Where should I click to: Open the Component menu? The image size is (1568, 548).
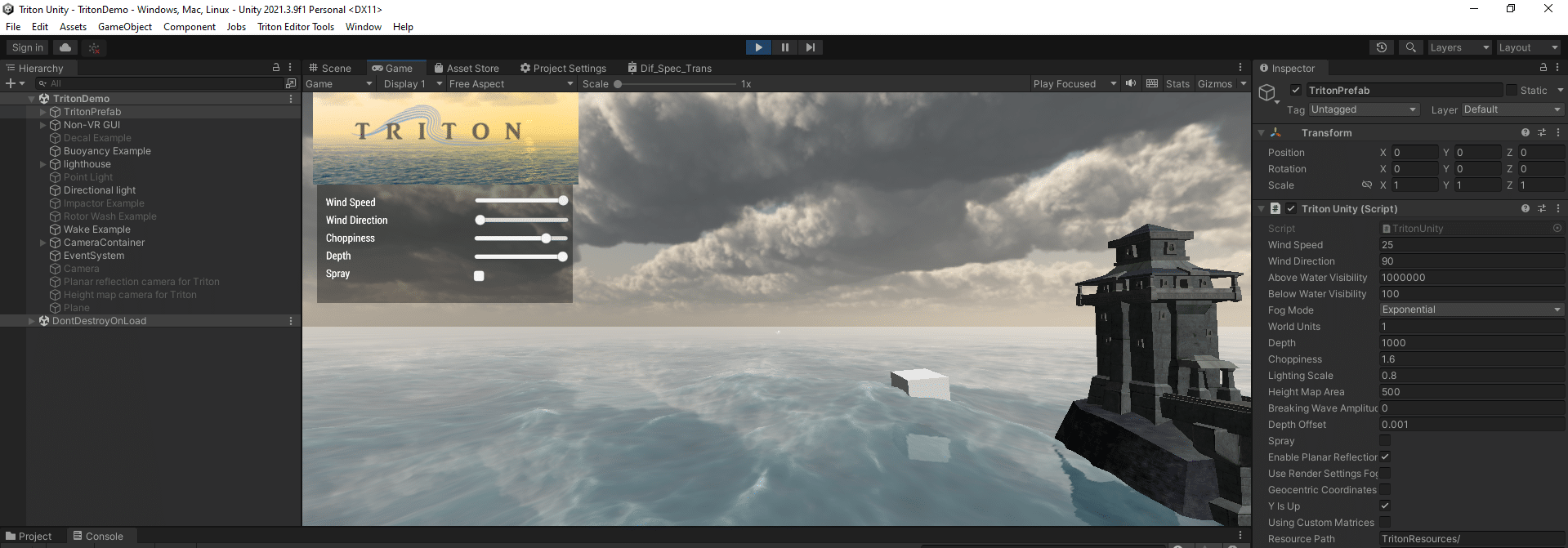pyautogui.click(x=190, y=27)
